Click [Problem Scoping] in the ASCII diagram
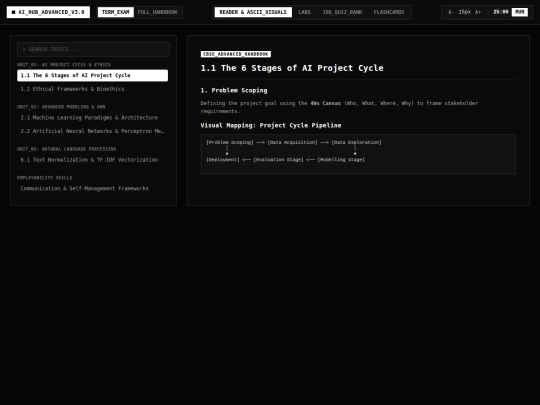Viewport: 540px width, 405px height. pyautogui.click(x=230, y=142)
